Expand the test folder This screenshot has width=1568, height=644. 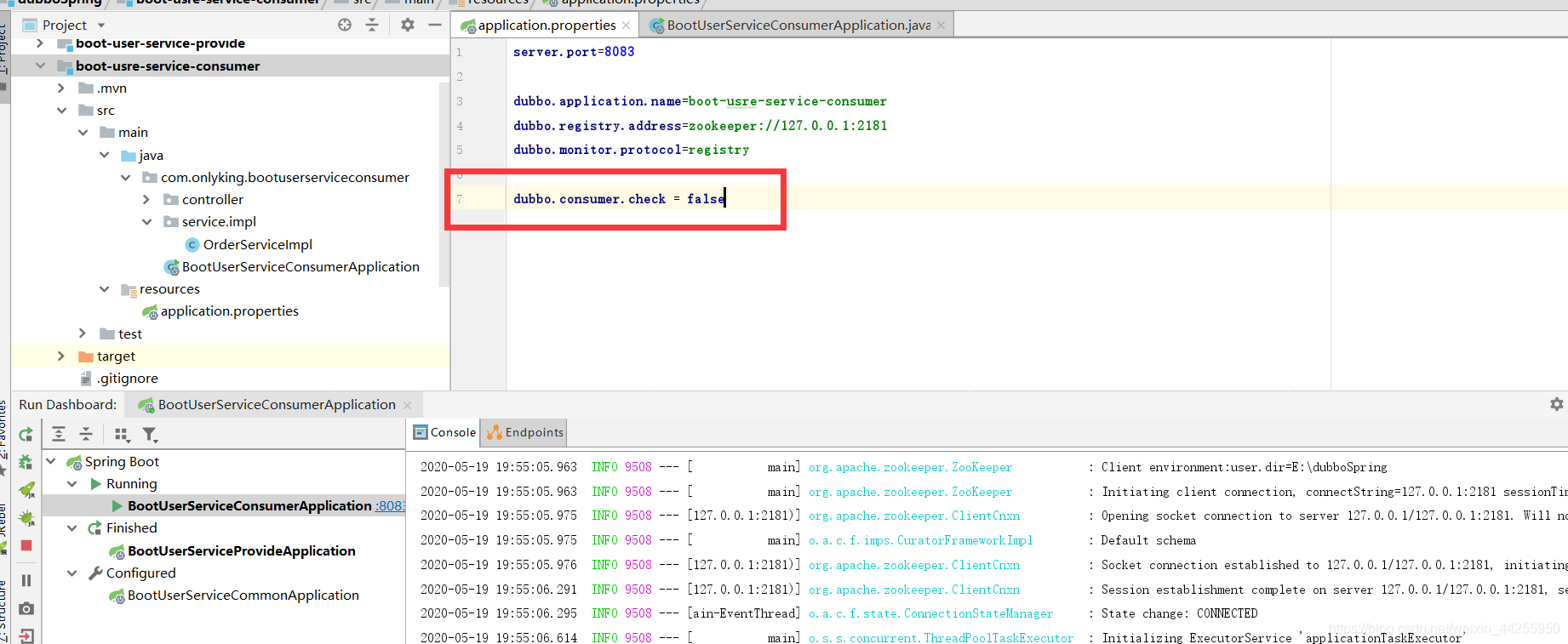coord(83,333)
